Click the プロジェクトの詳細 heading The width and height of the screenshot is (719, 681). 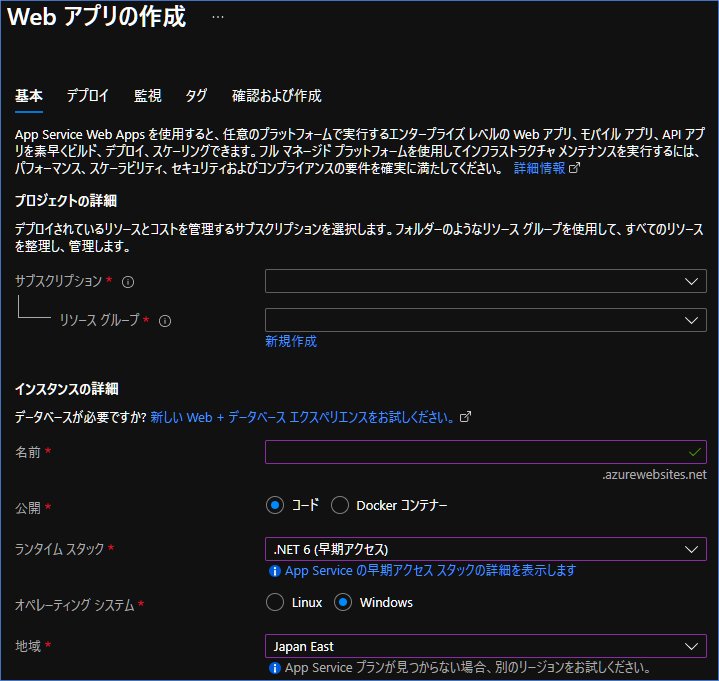coord(66,200)
